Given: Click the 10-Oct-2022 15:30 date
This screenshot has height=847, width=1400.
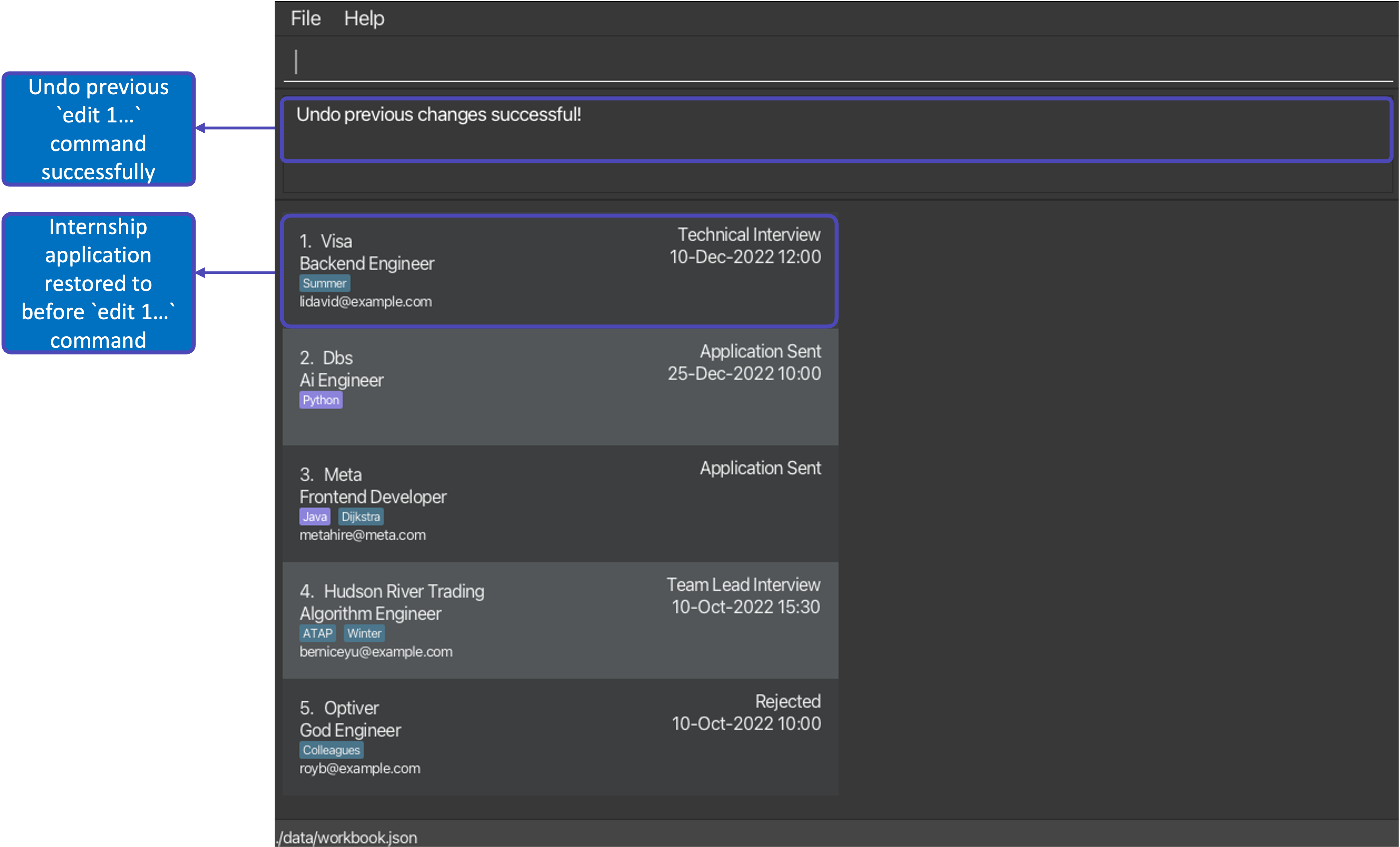Looking at the screenshot, I should point(746,607).
